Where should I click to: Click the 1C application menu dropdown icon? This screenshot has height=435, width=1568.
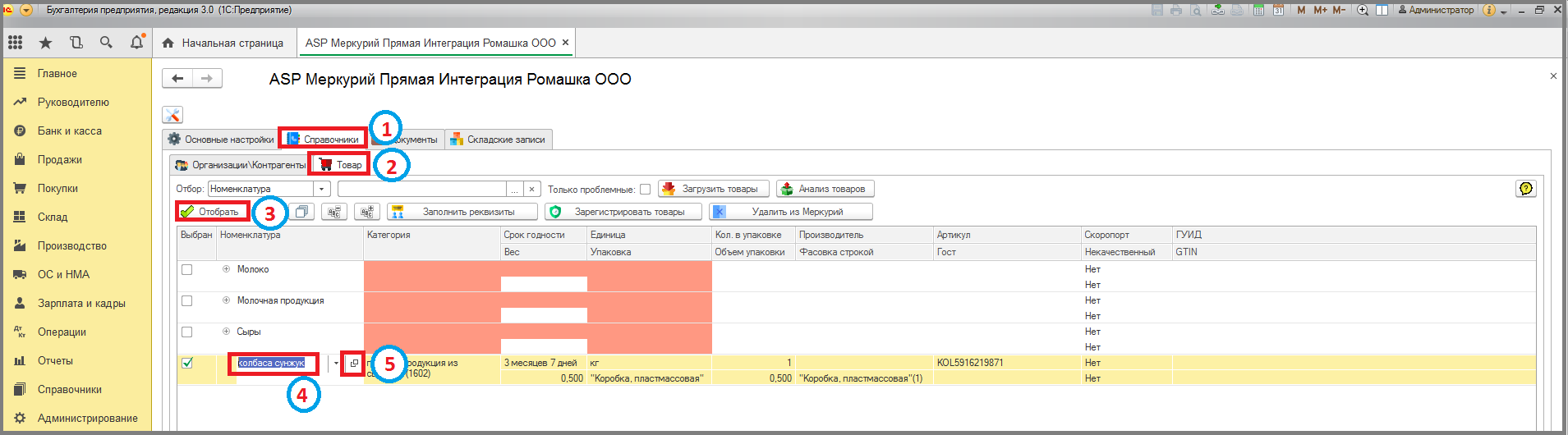[x=25, y=10]
